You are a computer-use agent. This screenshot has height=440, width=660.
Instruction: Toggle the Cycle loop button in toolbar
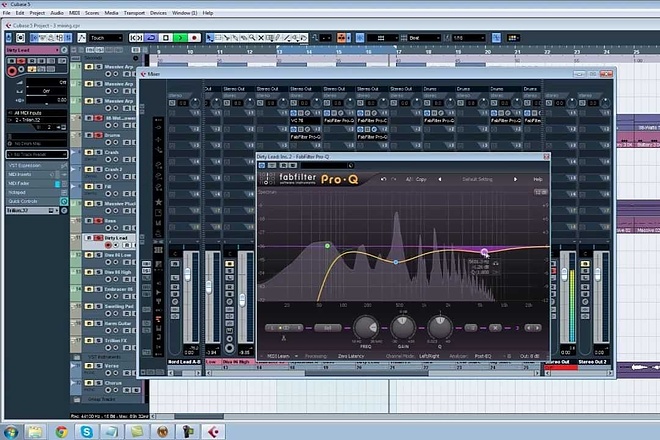pos(151,38)
